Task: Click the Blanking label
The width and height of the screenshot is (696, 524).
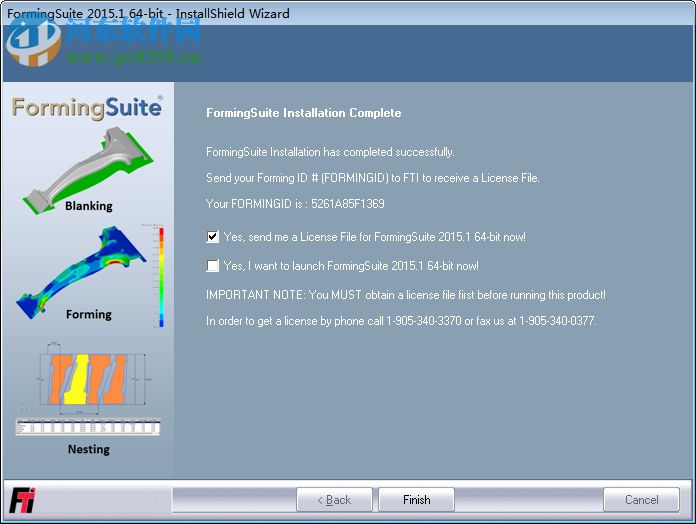Action: point(89,206)
